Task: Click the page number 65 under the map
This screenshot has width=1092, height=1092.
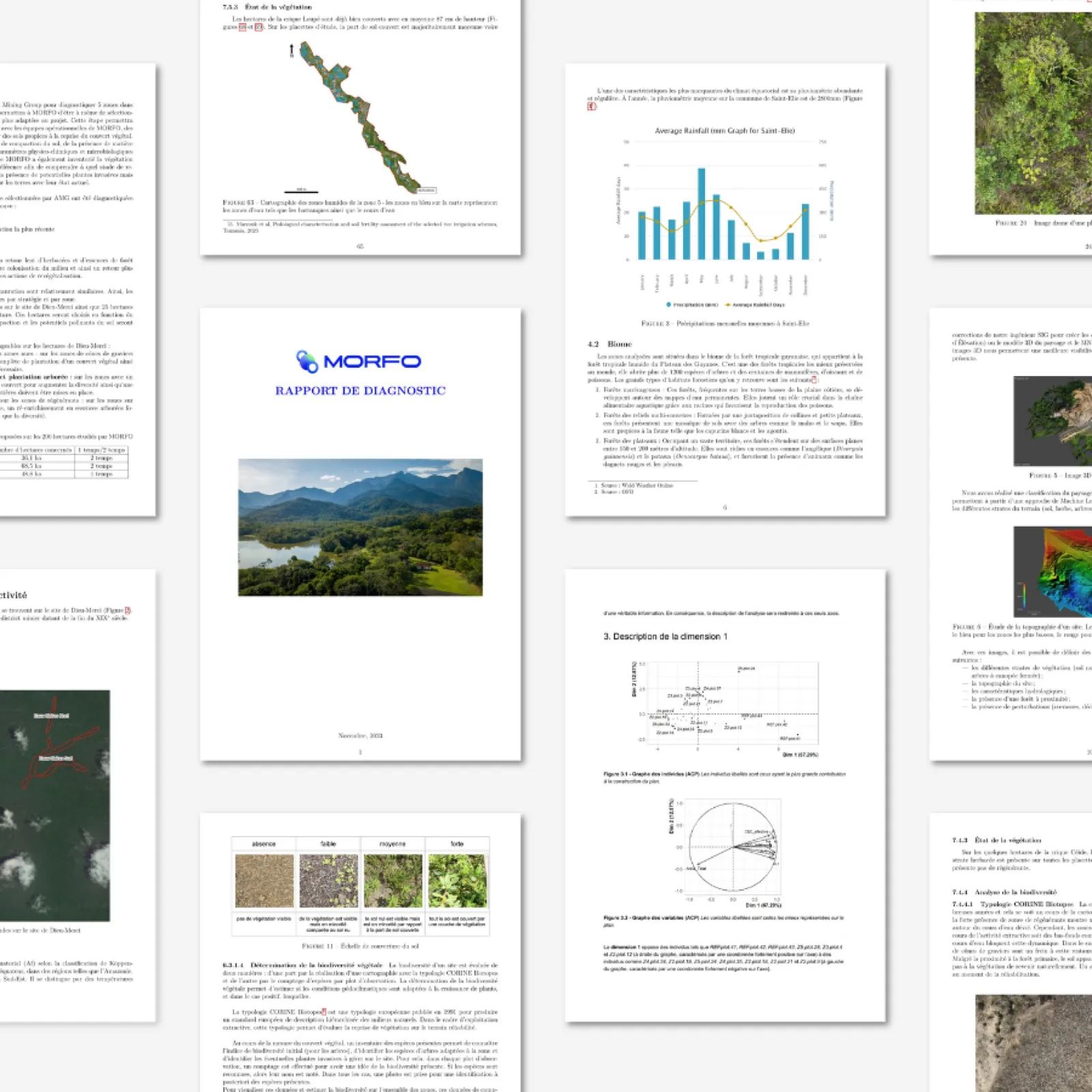Action: click(x=360, y=246)
